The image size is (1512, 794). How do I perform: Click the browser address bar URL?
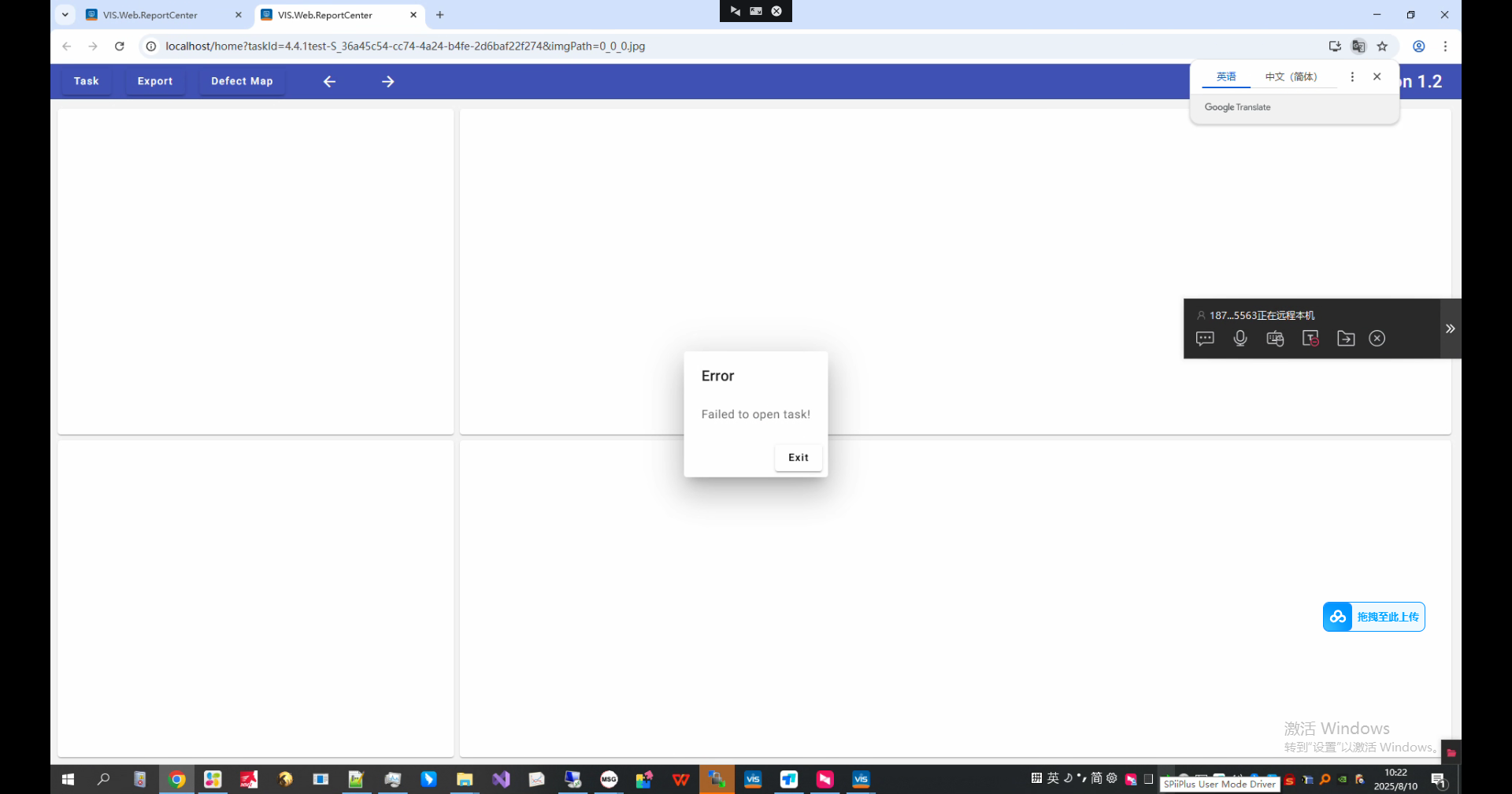pyautogui.click(x=405, y=46)
